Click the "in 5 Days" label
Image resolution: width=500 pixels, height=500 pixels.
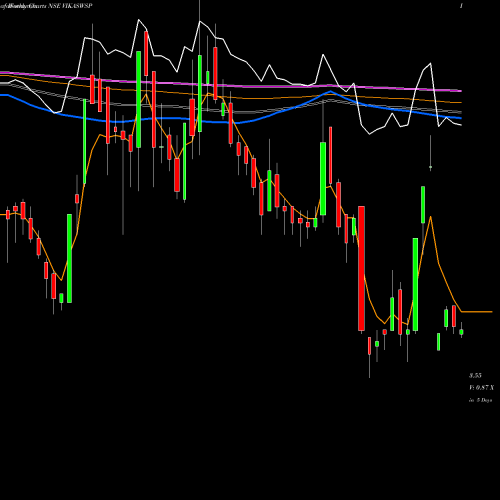[x=481, y=400]
